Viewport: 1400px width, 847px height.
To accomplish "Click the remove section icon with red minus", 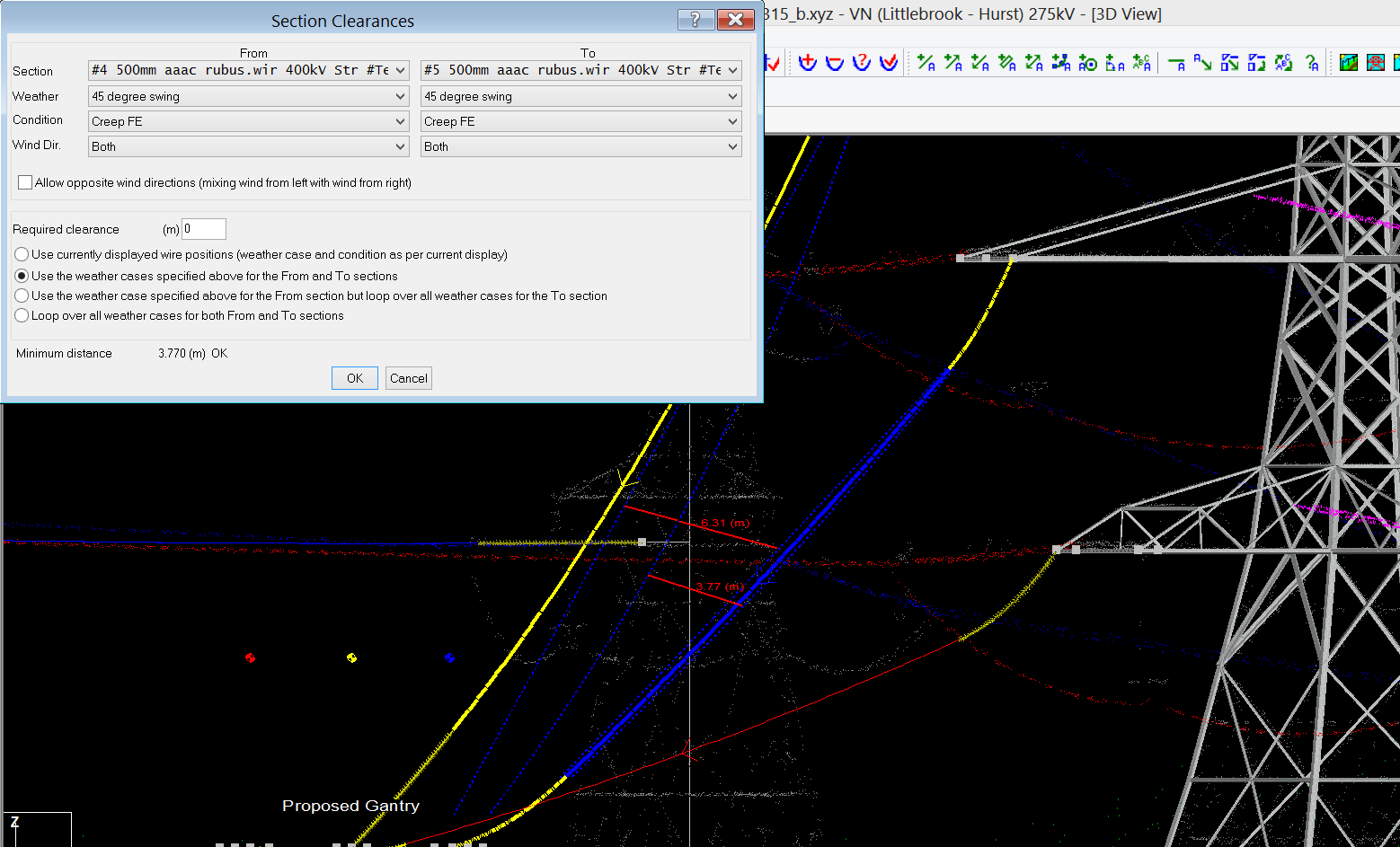I will point(835,63).
